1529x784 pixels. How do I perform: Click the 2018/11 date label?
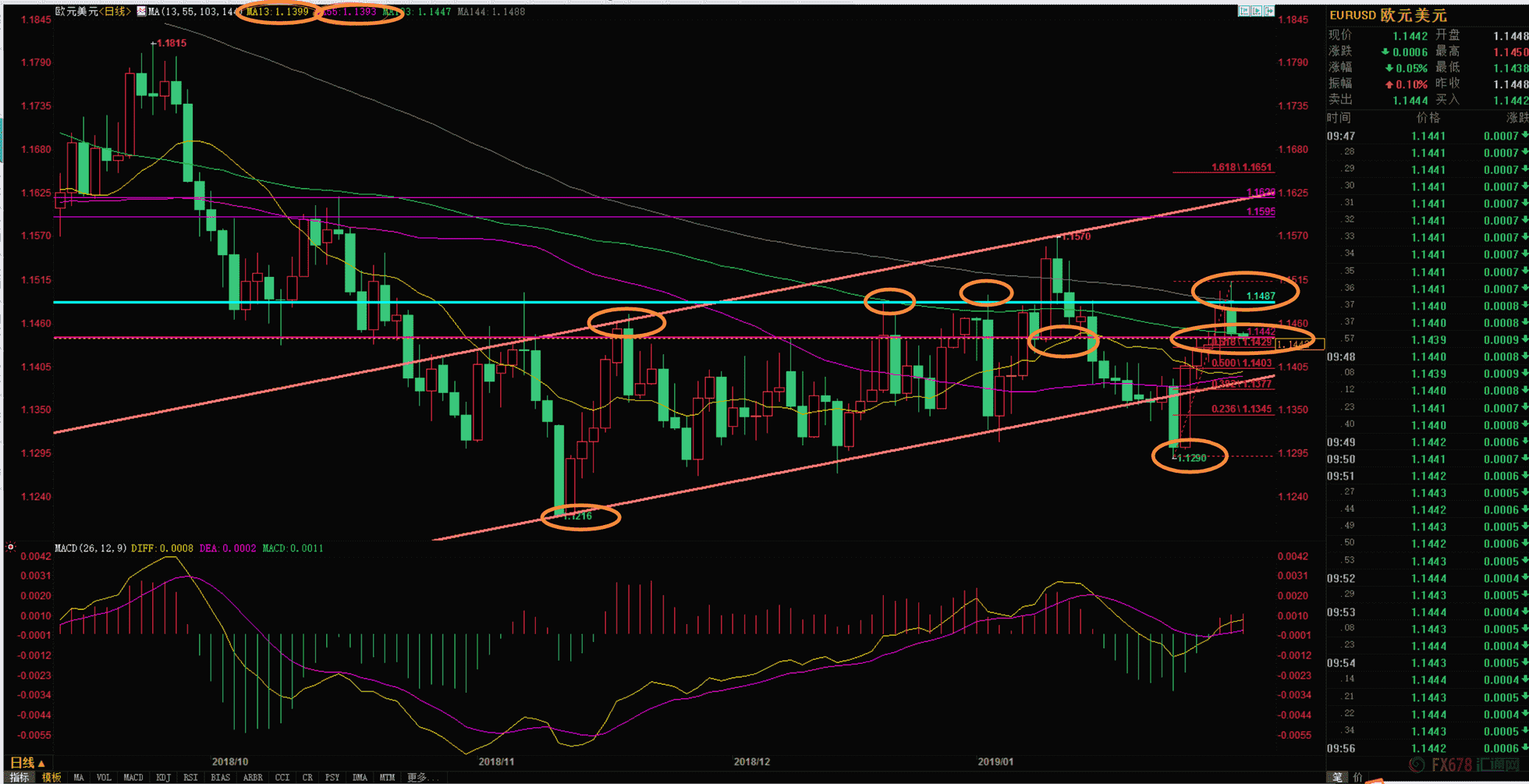(x=496, y=762)
